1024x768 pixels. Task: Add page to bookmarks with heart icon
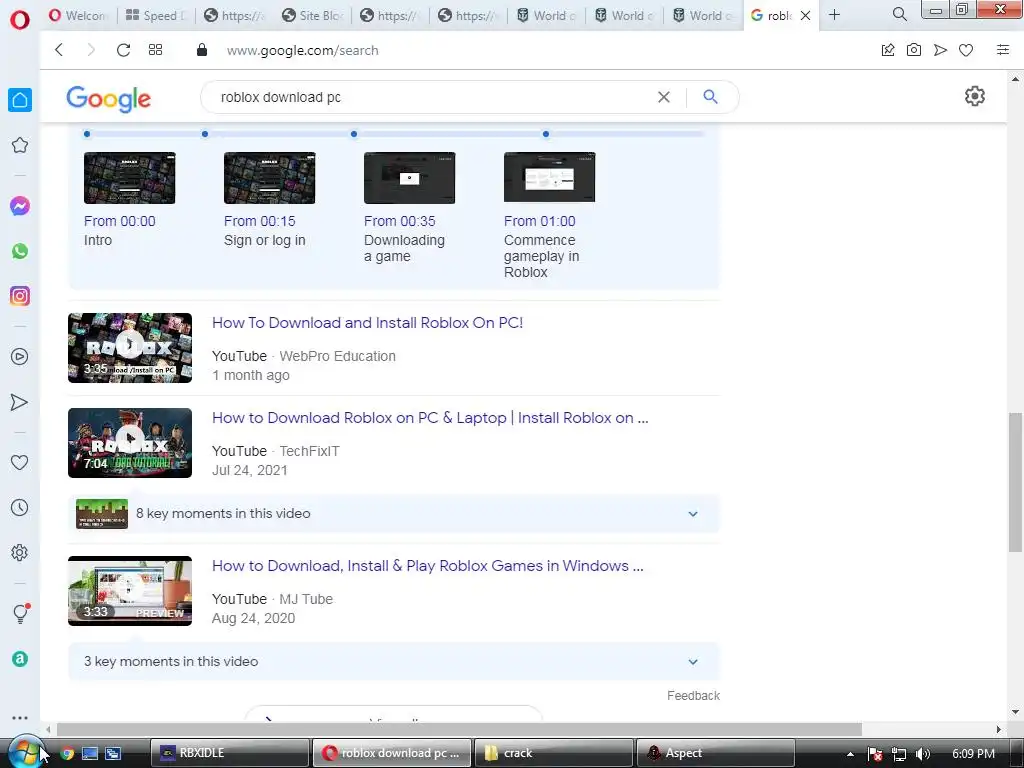point(966,50)
